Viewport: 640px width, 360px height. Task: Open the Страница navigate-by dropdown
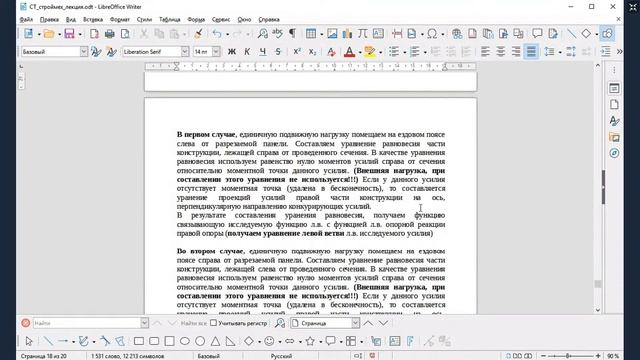(x=356, y=323)
